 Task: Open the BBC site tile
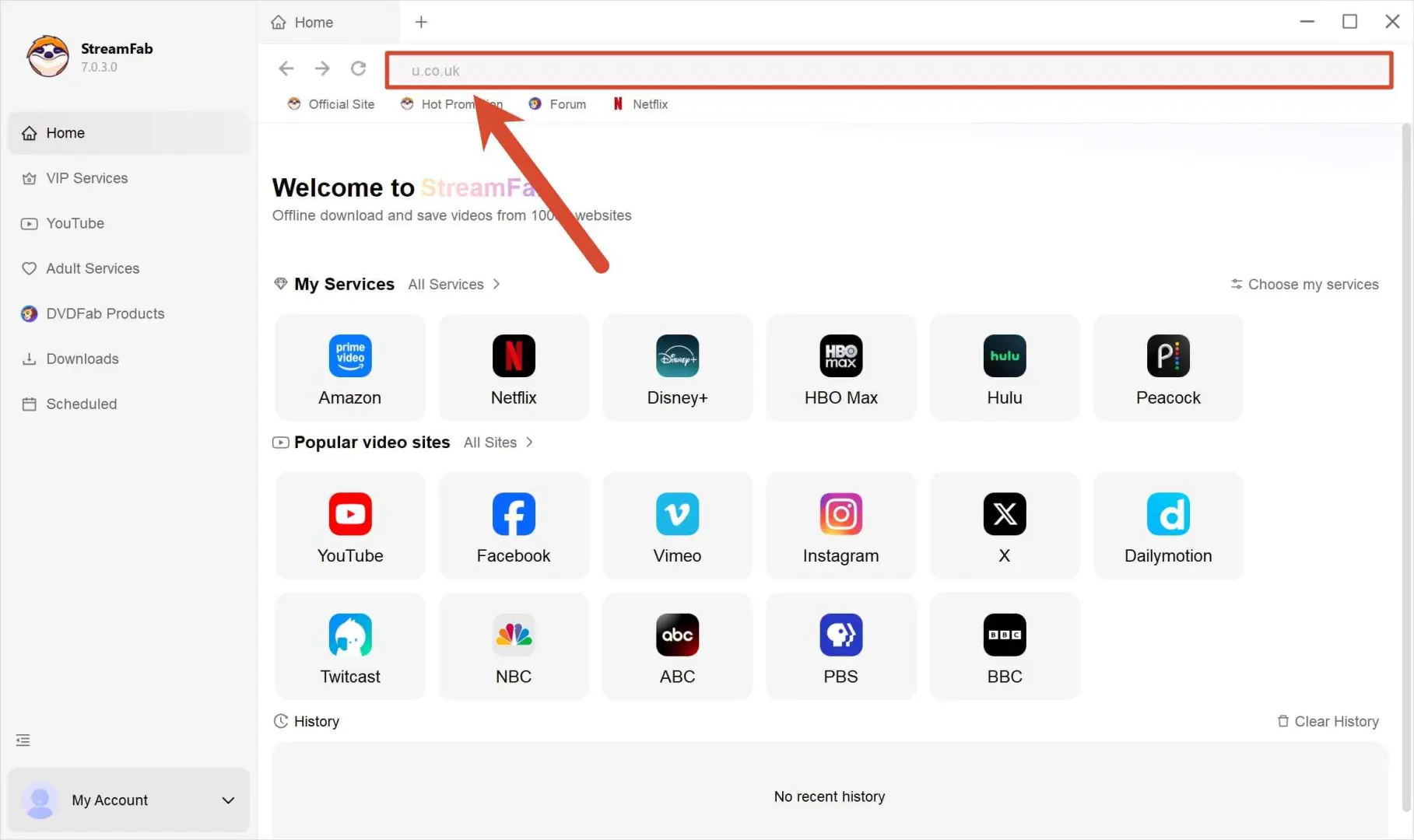coord(1005,646)
